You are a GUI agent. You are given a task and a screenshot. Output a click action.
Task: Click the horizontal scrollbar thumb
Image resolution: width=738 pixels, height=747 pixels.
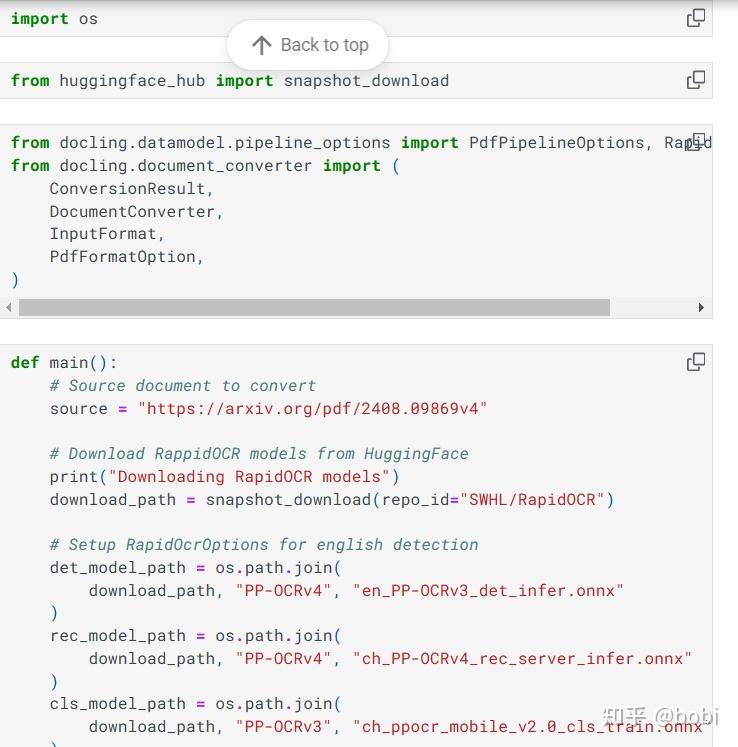314,308
